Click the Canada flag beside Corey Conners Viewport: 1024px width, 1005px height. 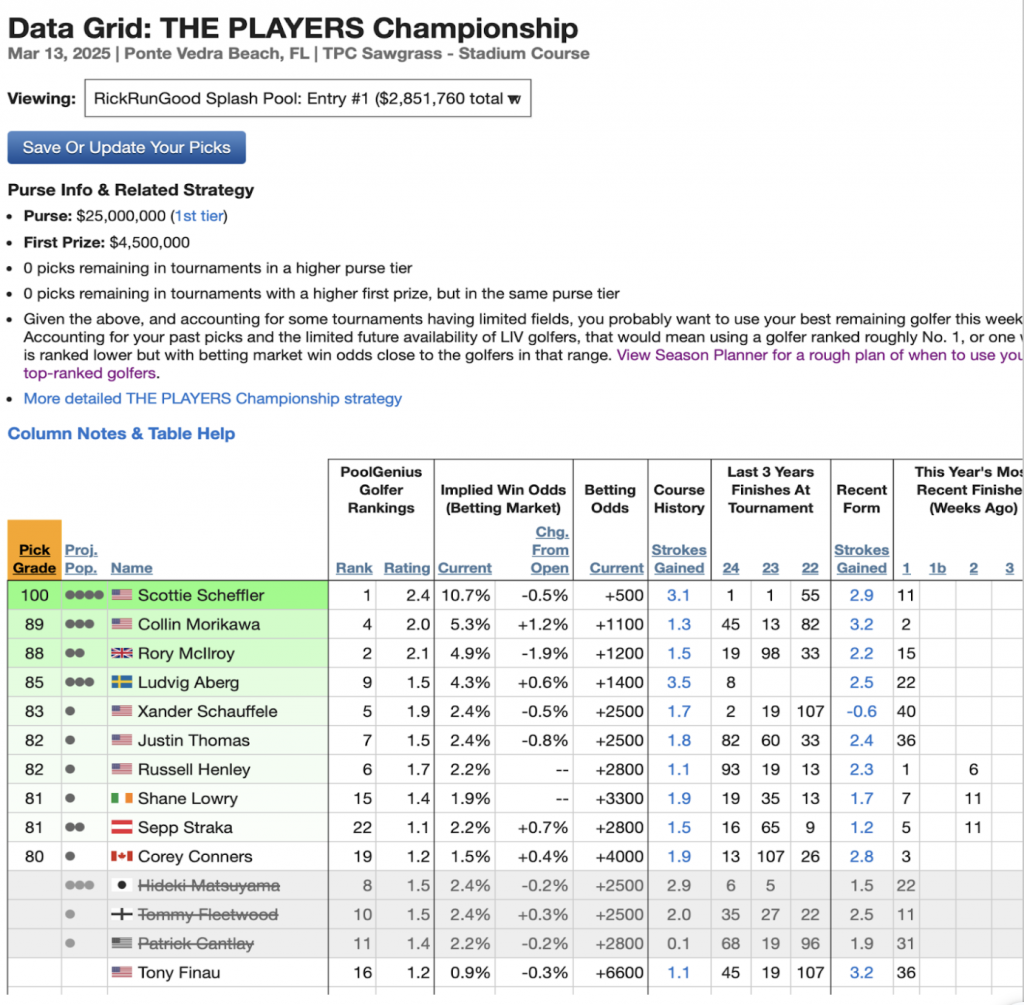tap(121, 857)
